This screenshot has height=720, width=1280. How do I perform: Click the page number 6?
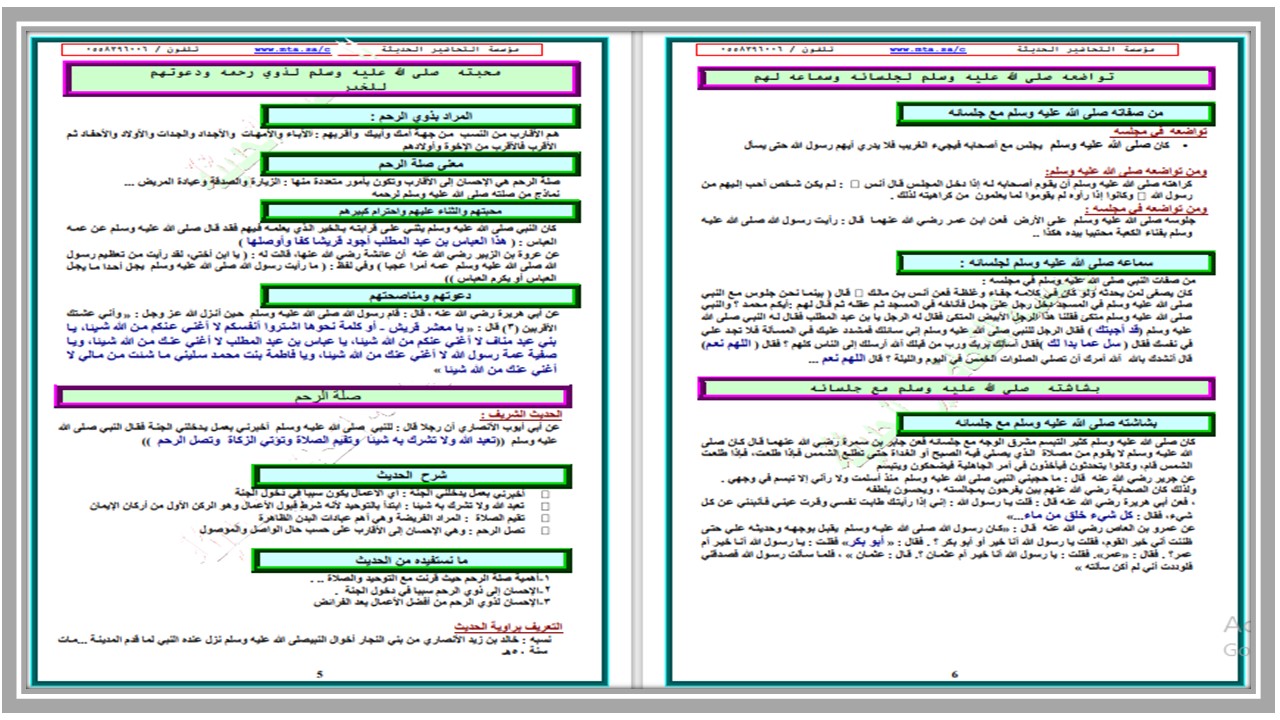pos(954,674)
